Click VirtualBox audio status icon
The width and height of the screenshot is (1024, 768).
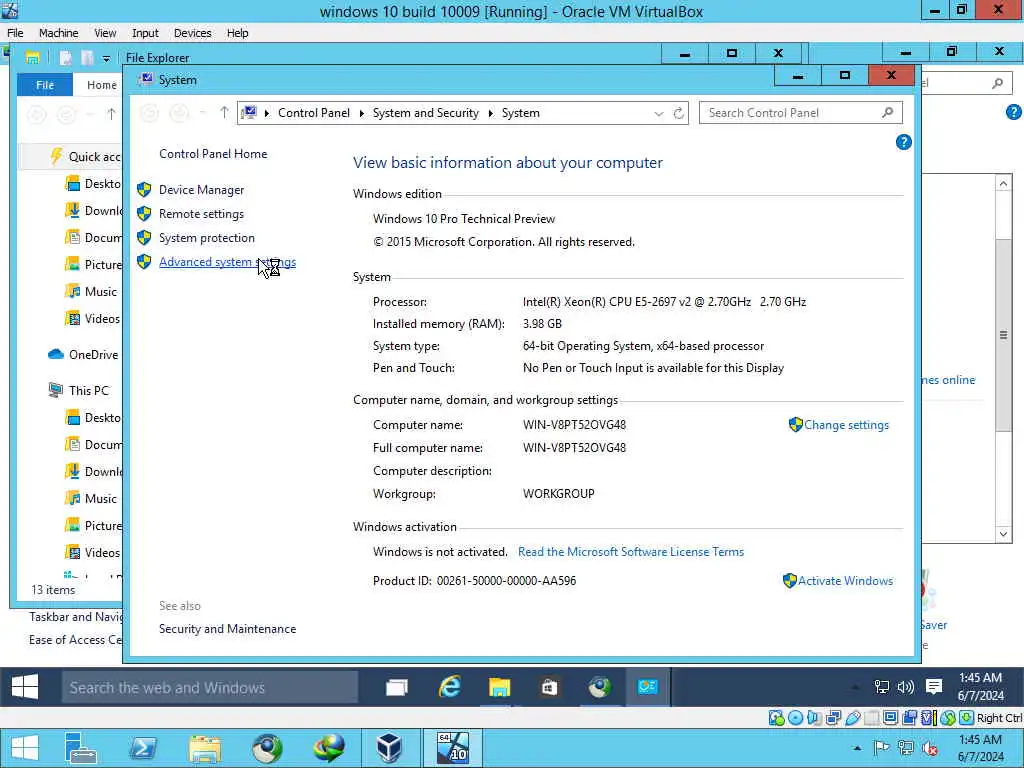click(814, 718)
